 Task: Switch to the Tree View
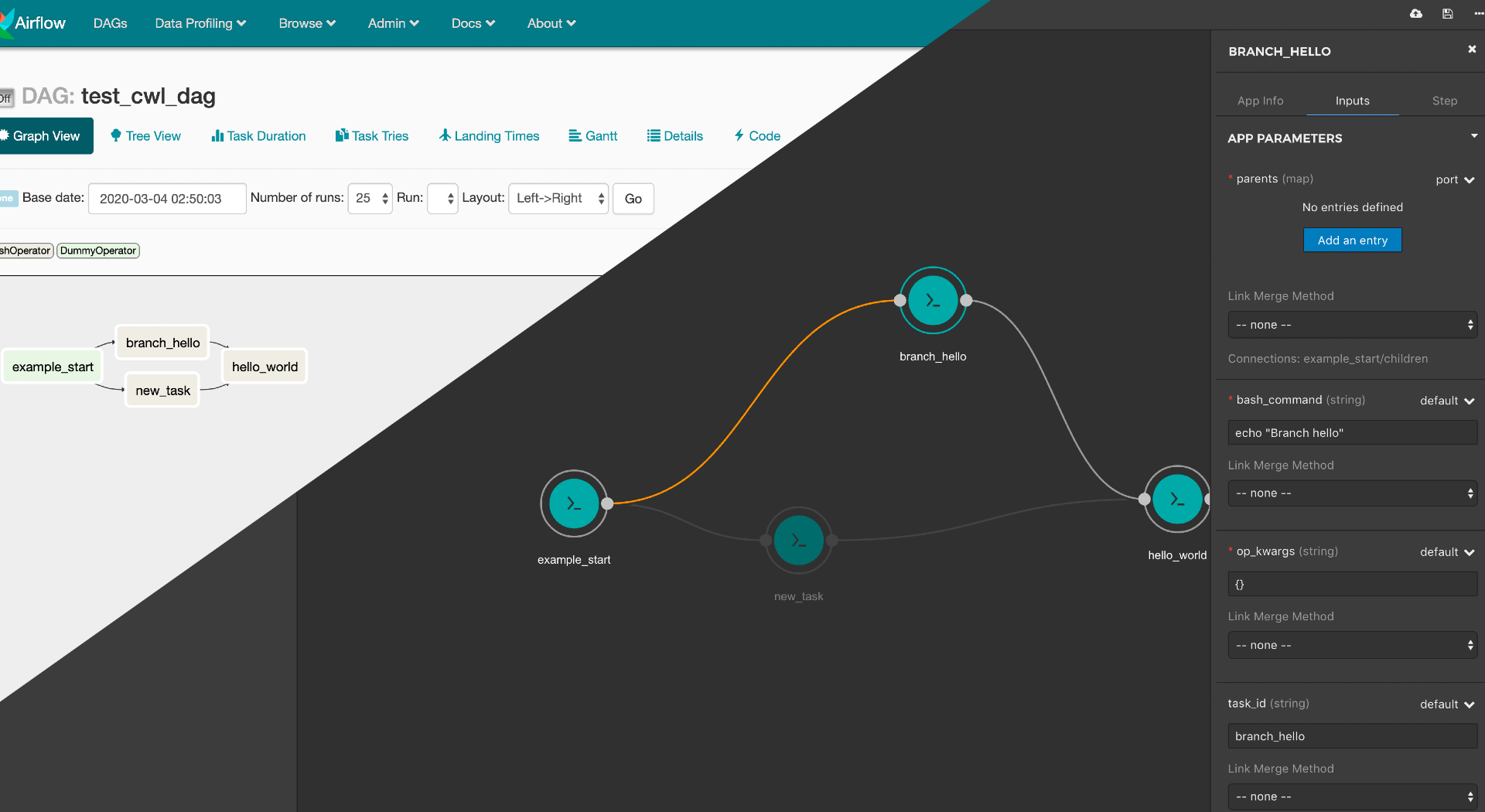(145, 135)
